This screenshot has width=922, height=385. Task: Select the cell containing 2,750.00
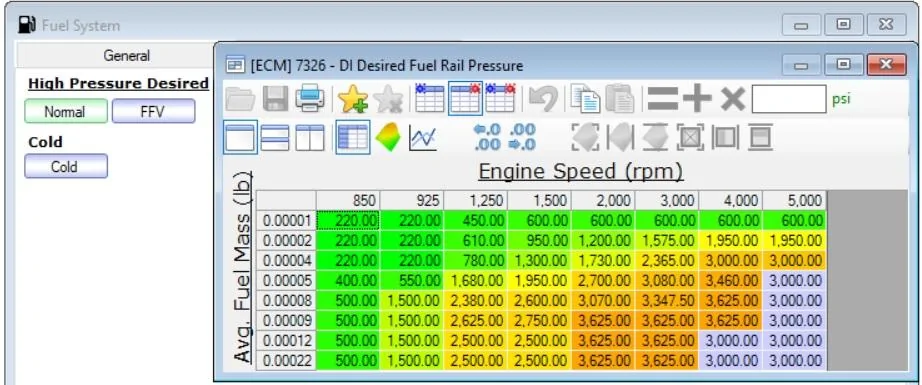540,320
